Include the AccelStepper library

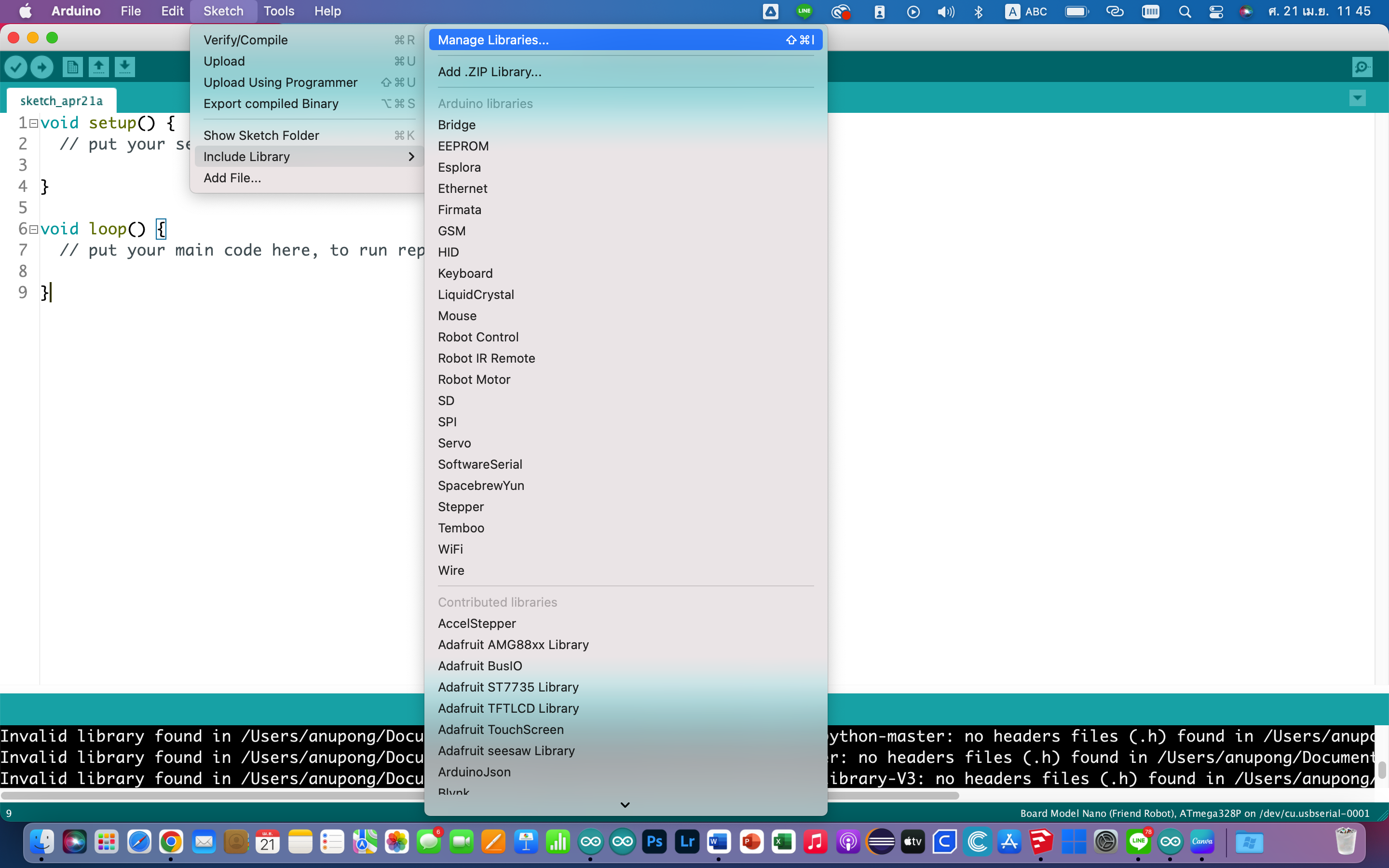tap(626, 624)
